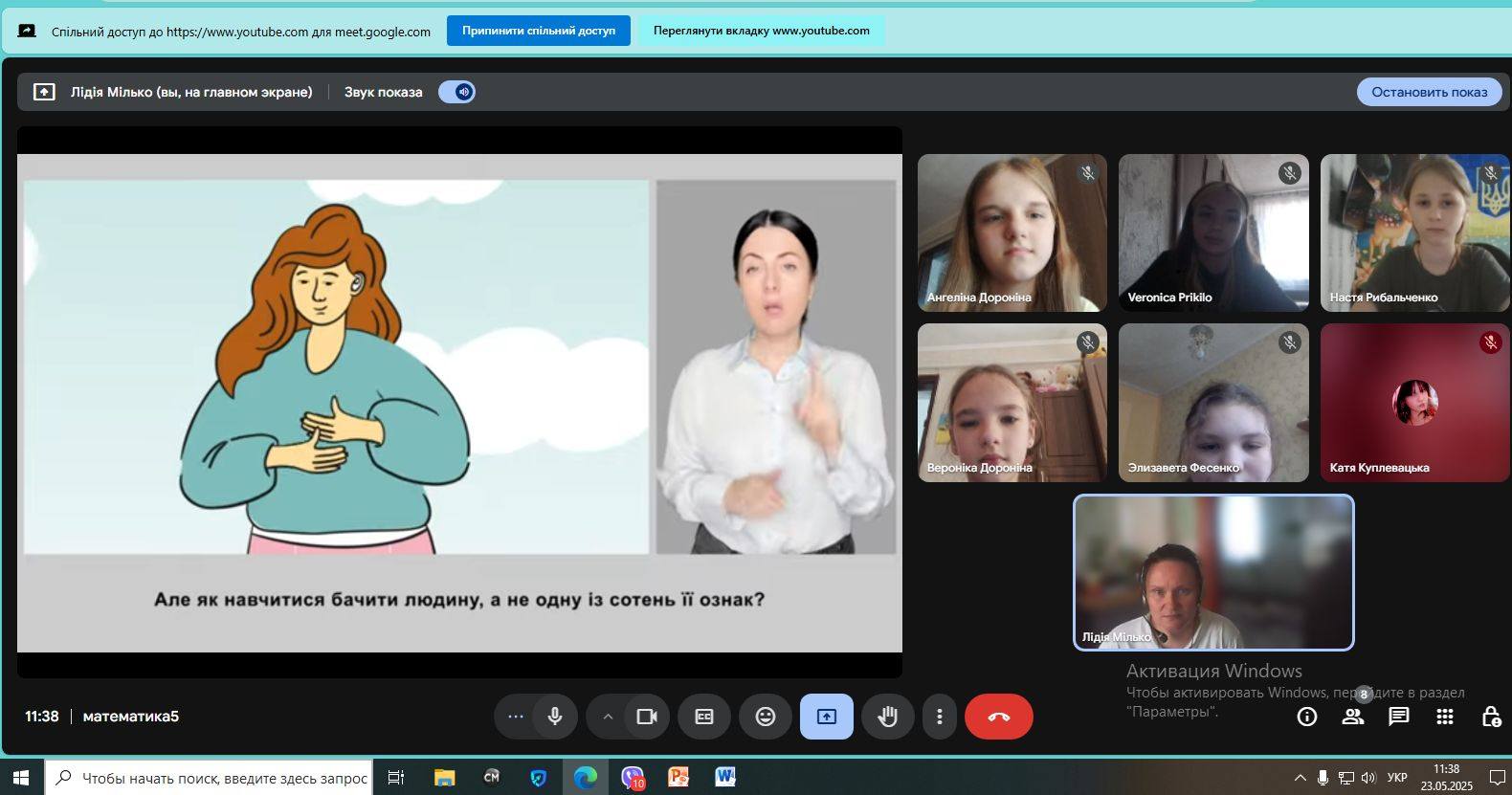Open the CM app on taskbar
The width and height of the screenshot is (1512, 795).
[491, 778]
